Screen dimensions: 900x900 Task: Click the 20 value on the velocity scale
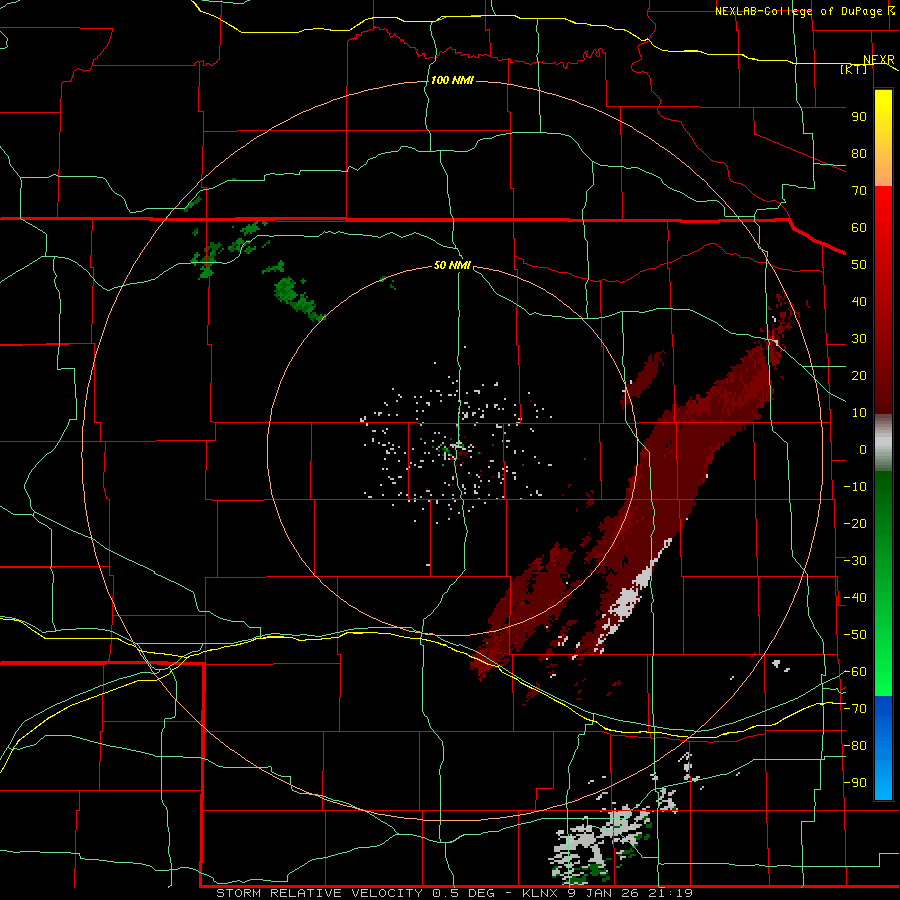pyautogui.click(x=859, y=375)
